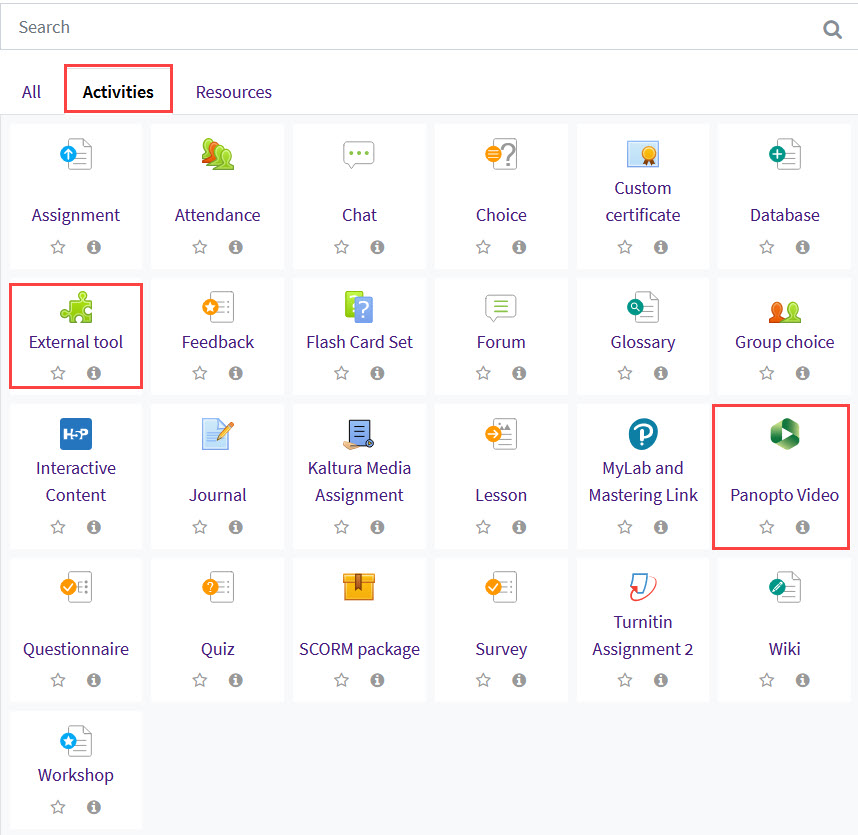Open the Wiki activity

click(784, 587)
